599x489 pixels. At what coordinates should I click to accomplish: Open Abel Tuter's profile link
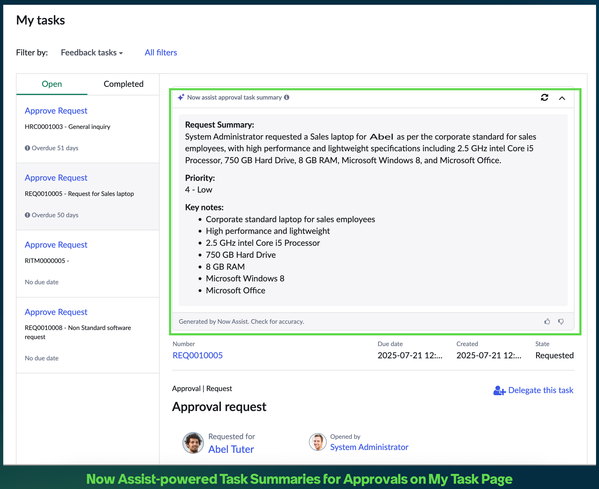click(231, 449)
